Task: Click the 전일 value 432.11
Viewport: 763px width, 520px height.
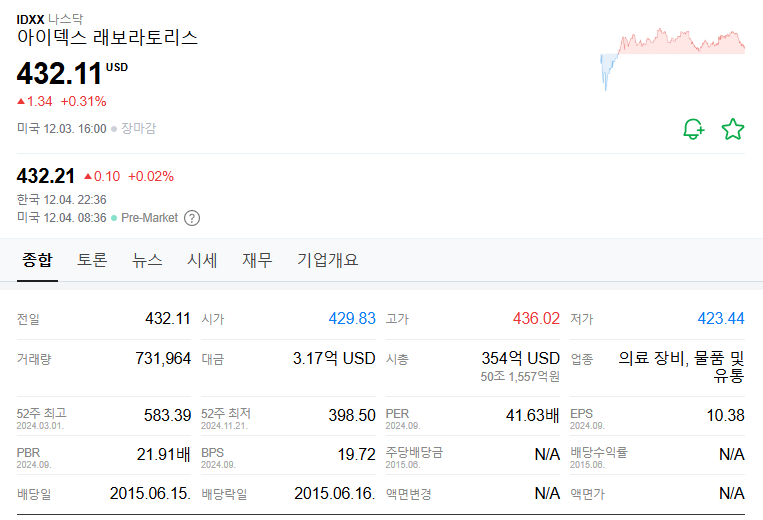Action: pyautogui.click(x=167, y=319)
